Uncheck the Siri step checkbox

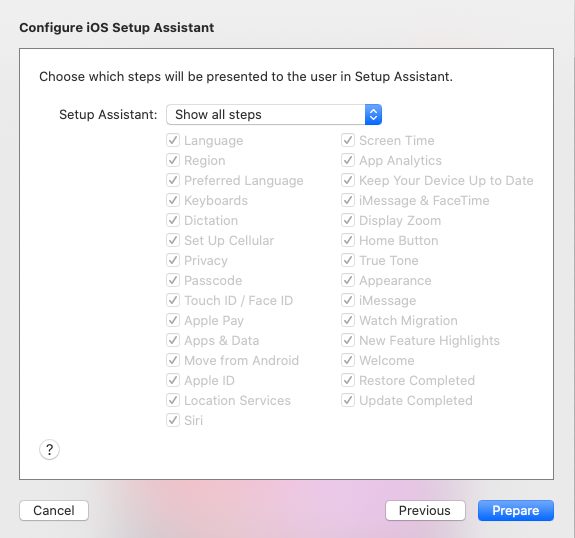tap(173, 420)
